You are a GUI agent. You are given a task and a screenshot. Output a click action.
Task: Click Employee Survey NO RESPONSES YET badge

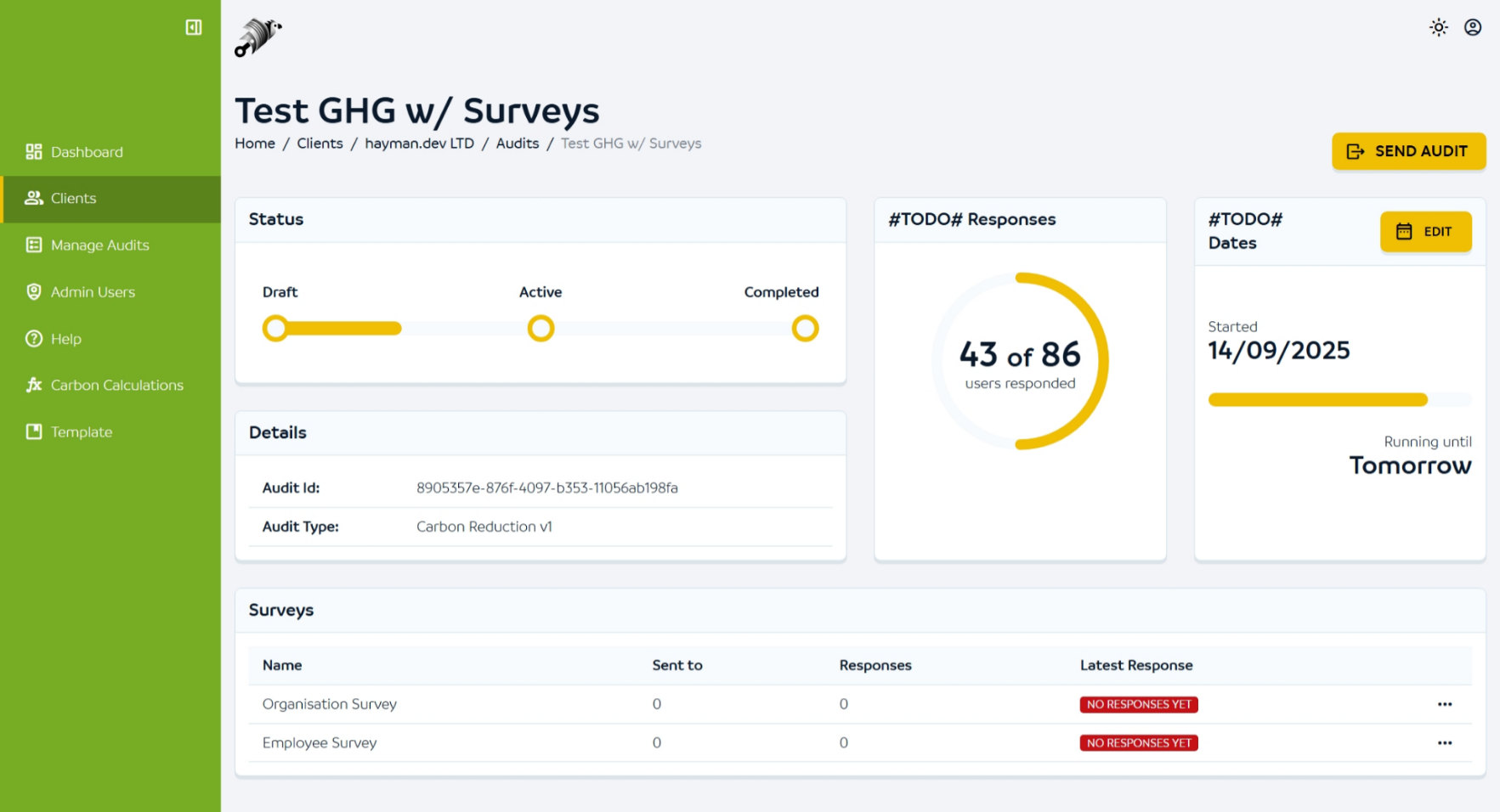tap(1139, 742)
